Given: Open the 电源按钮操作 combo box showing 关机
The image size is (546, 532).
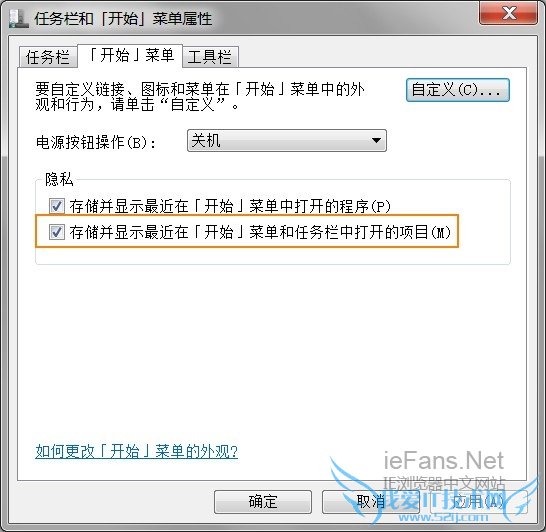Looking at the screenshot, I should coord(287,140).
